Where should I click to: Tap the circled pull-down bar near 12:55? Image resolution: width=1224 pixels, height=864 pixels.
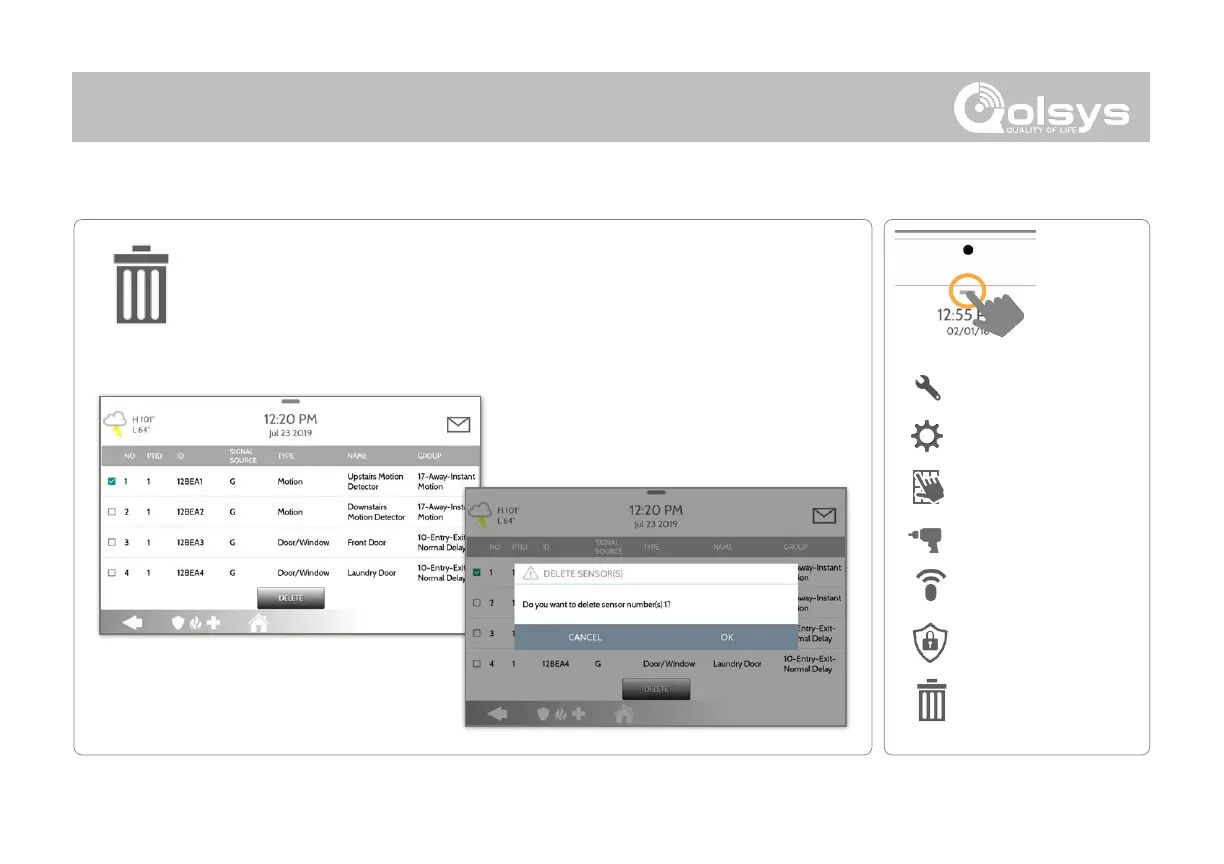click(x=966, y=292)
